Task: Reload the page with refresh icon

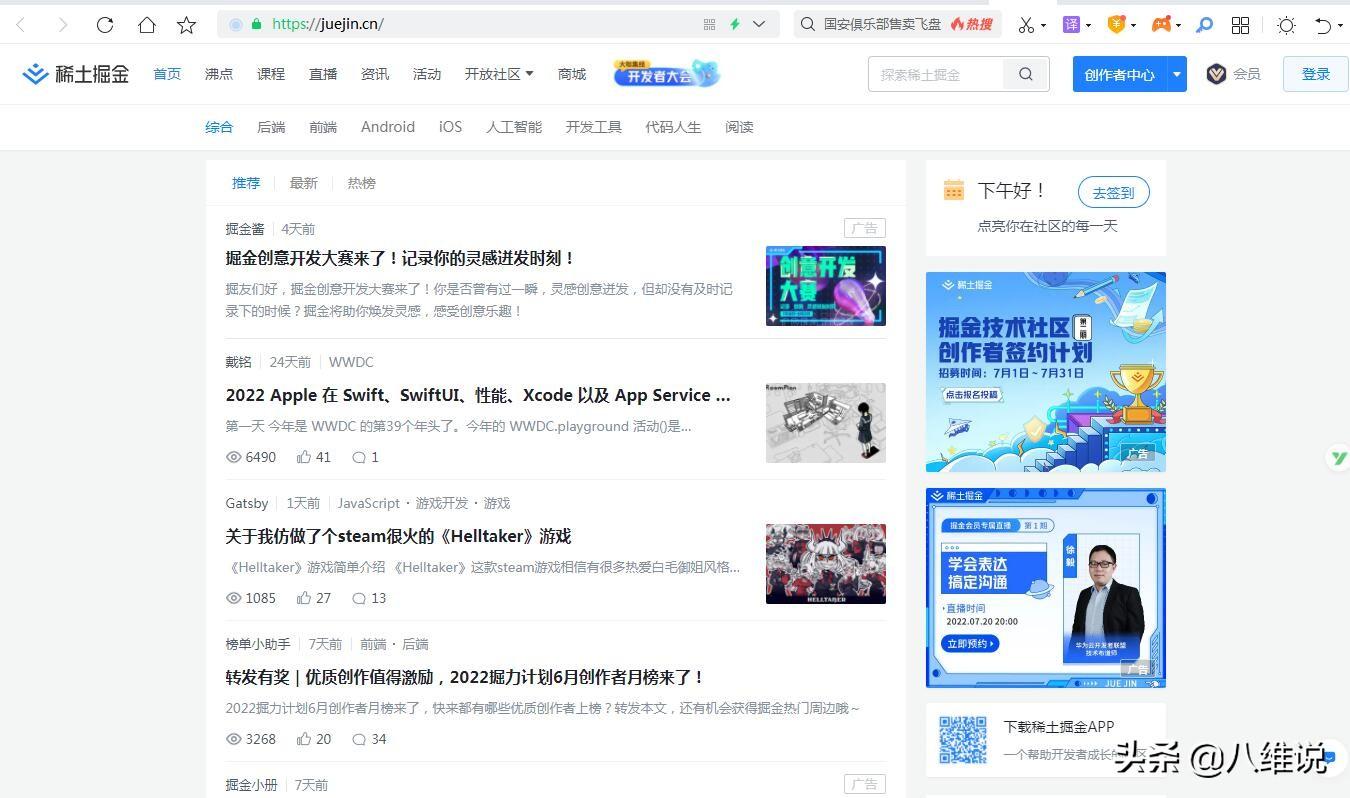Action: pyautogui.click(x=104, y=25)
